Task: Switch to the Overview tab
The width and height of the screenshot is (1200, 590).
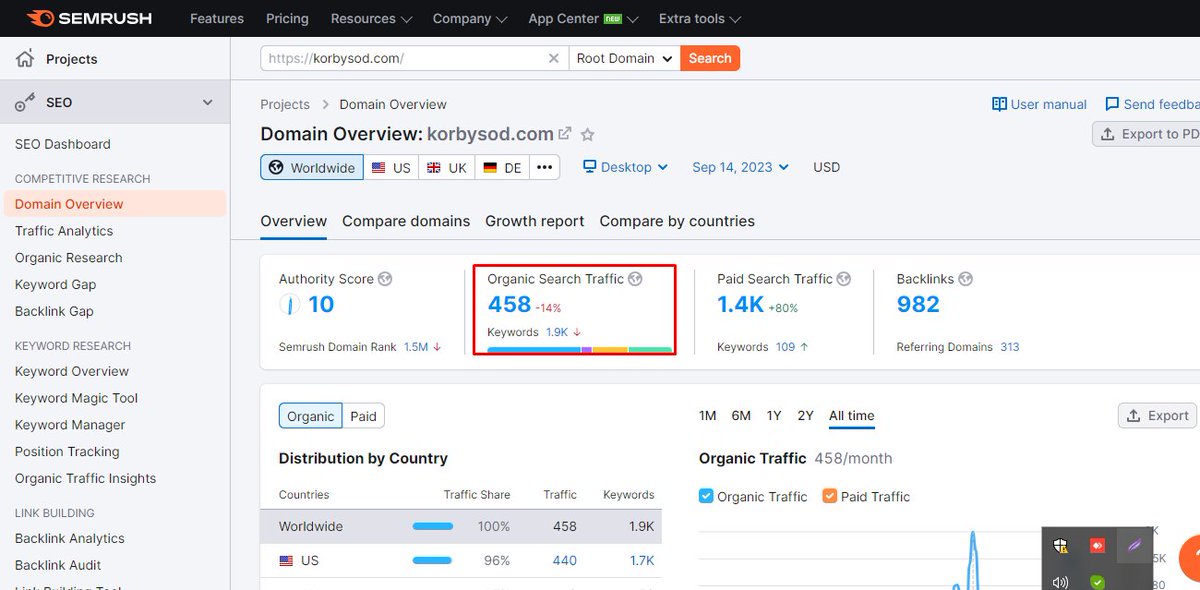Action: [293, 221]
